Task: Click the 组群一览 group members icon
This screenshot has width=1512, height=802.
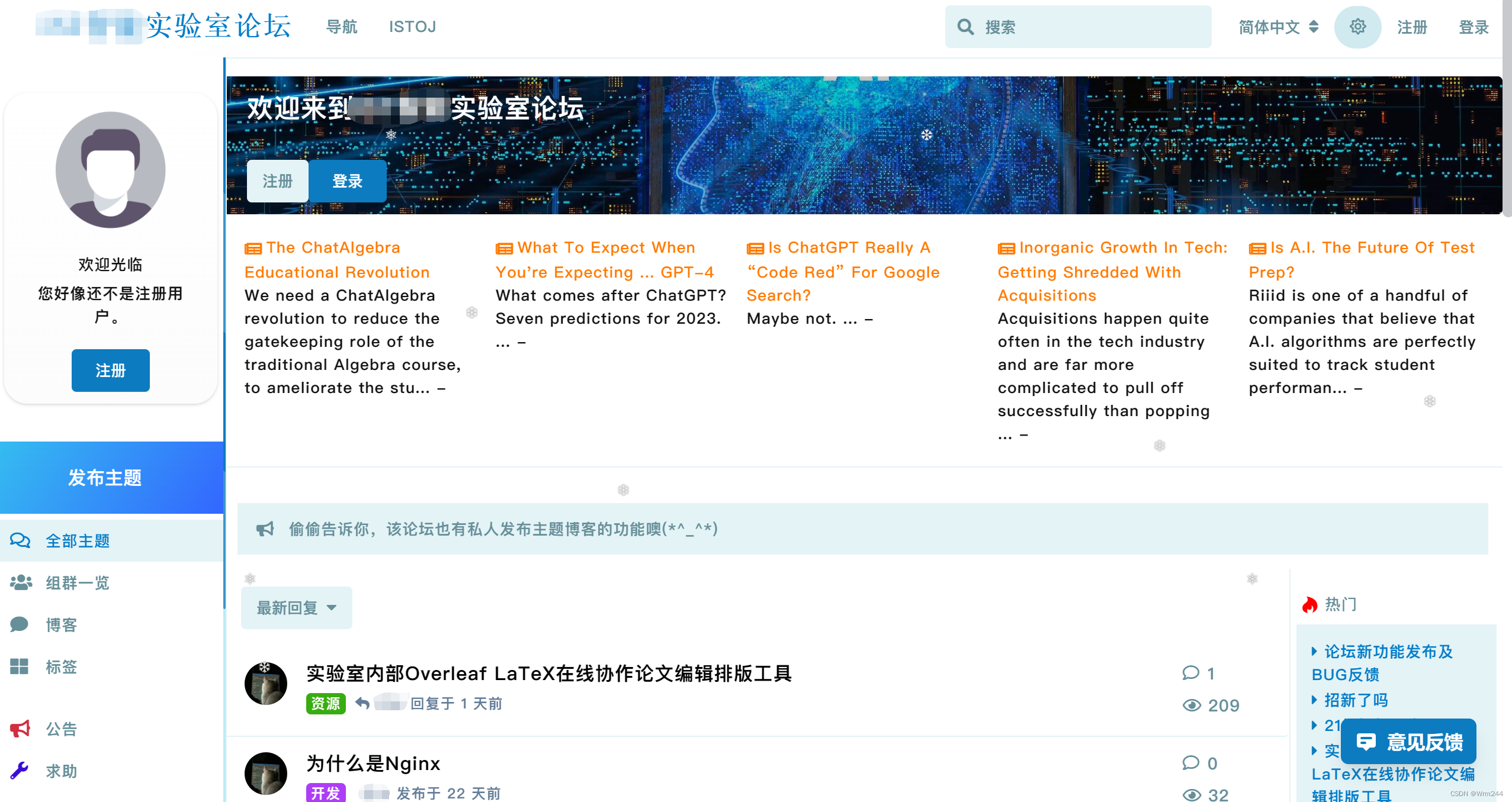Action: click(20, 583)
